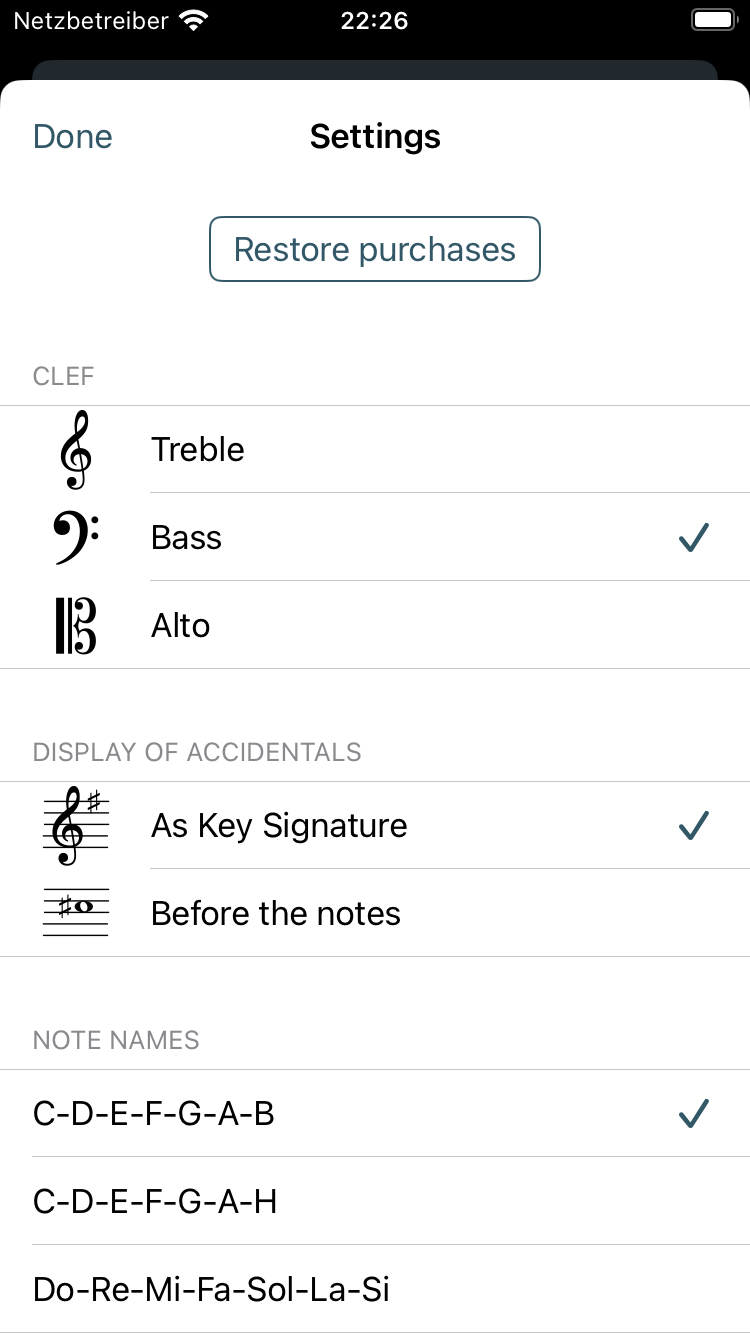The width and height of the screenshot is (750, 1334).
Task: Select the Treble clef option
Action: 375,450
